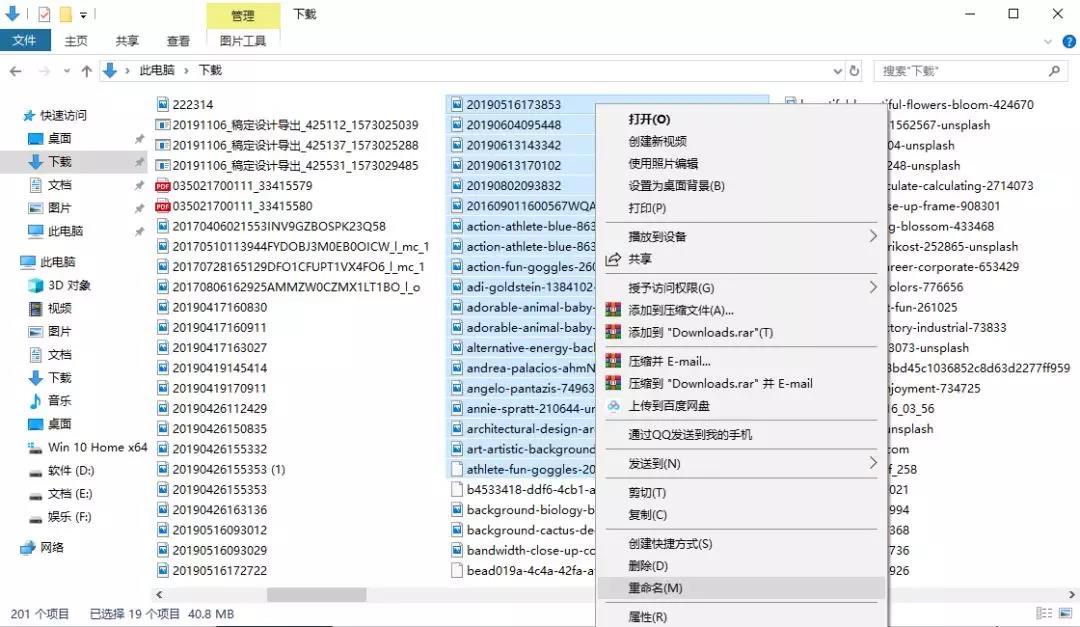Select 重命名(M) in the context menu
Screen dimensions: 1080x627
point(655,588)
